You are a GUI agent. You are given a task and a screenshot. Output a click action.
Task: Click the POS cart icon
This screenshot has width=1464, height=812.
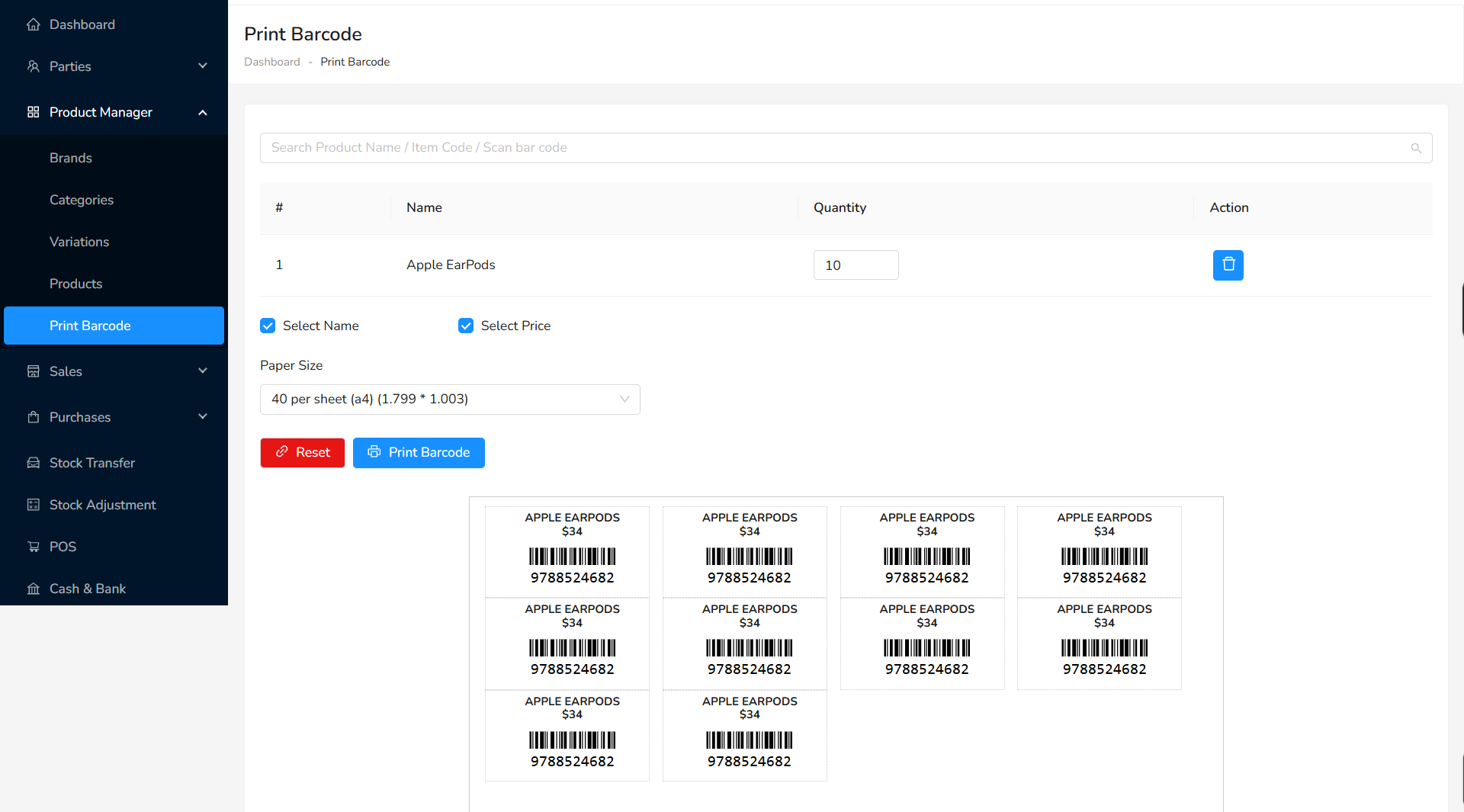[x=33, y=547]
